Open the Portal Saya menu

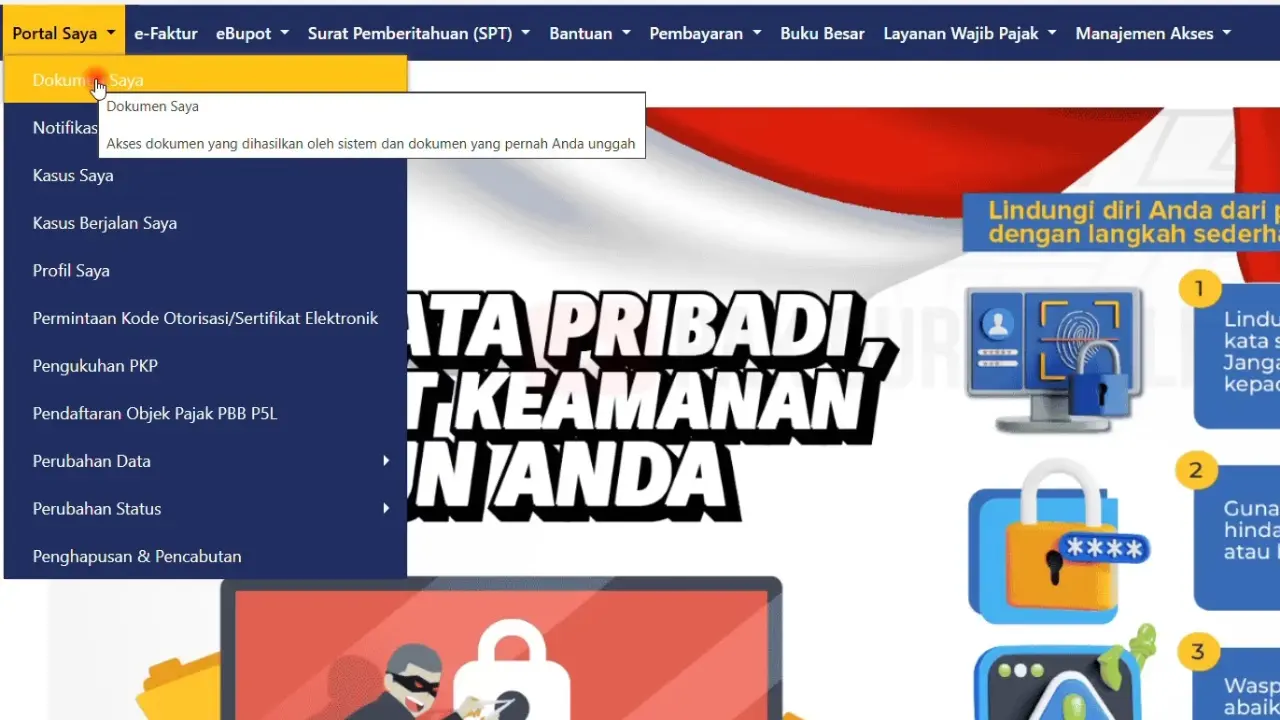[x=55, y=32]
